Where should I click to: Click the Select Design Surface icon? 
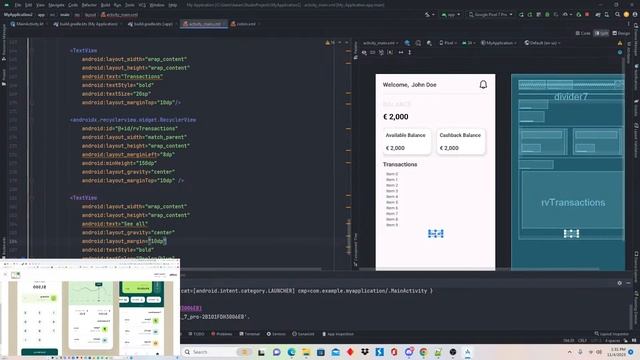[407, 43]
